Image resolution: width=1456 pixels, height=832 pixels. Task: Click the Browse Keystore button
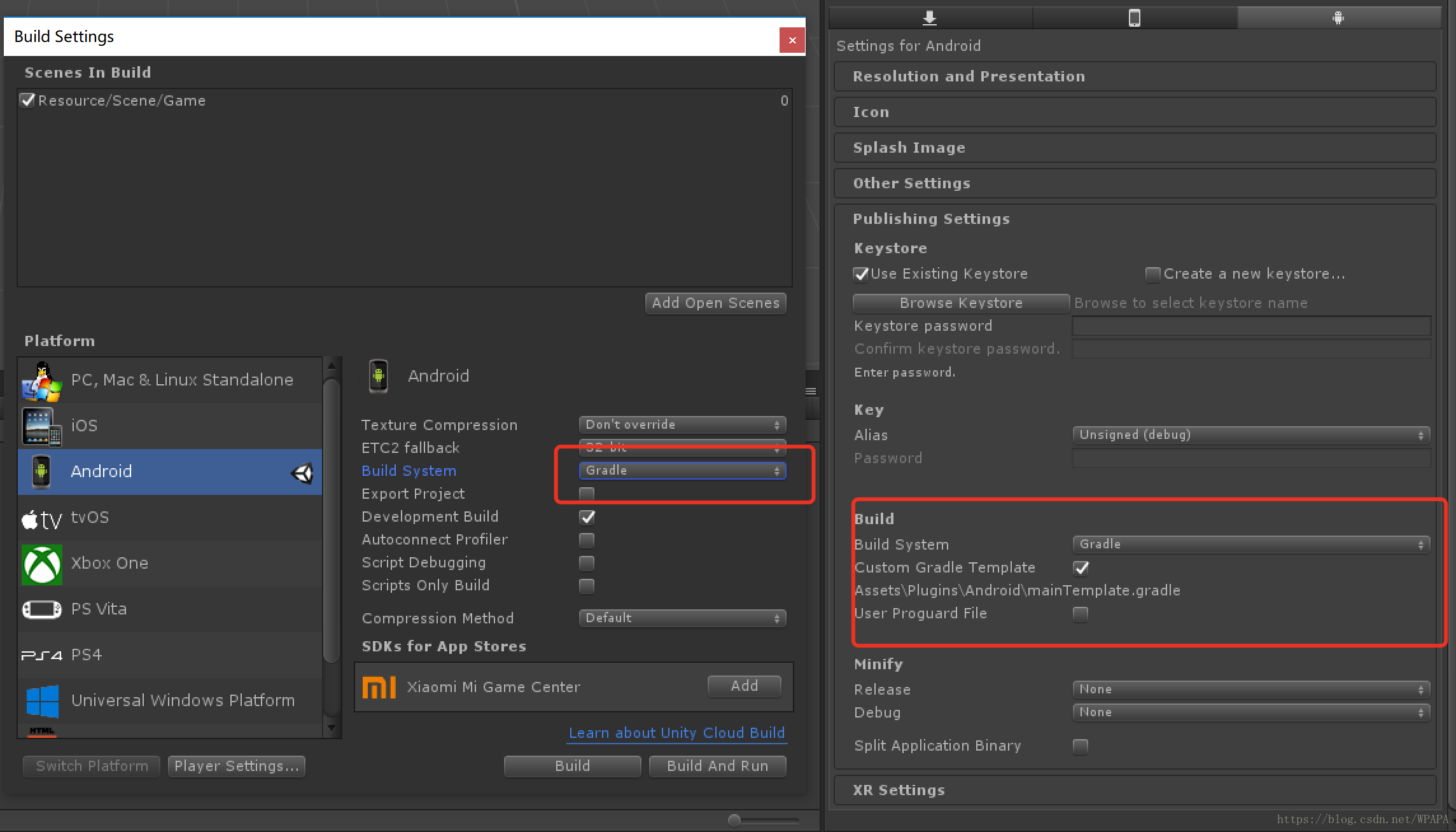[961, 303]
